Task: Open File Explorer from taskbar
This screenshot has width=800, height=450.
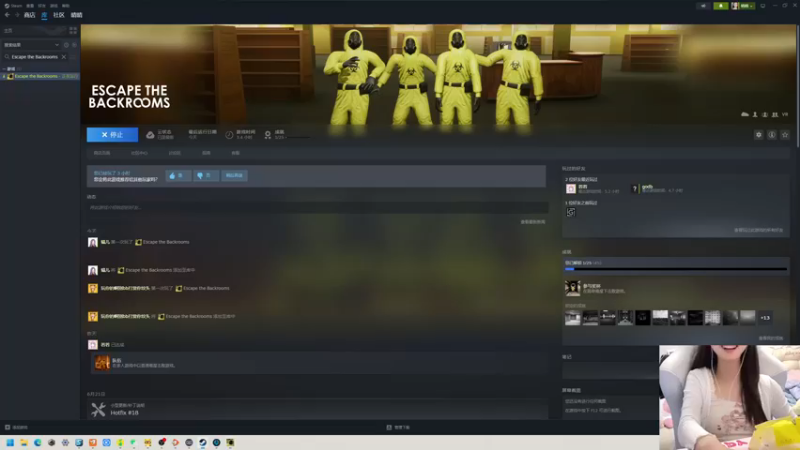Action: coord(24,442)
